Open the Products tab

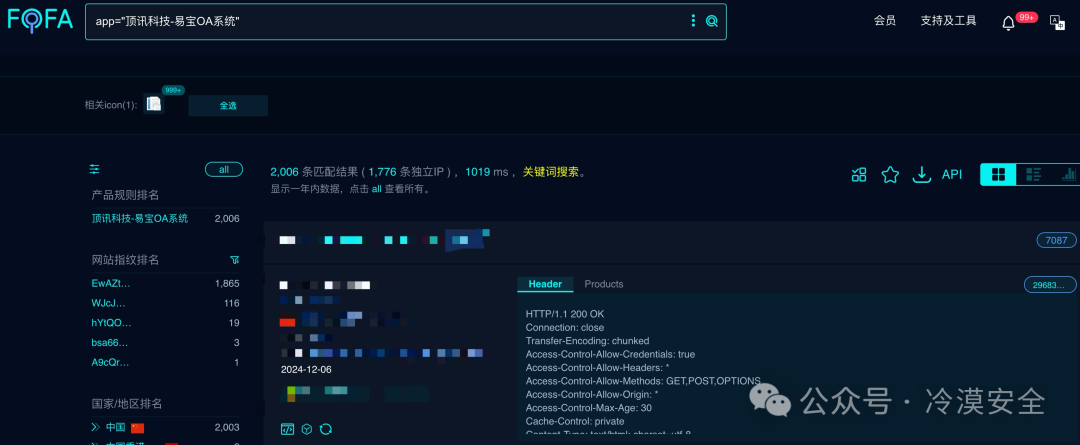(603, 284)
